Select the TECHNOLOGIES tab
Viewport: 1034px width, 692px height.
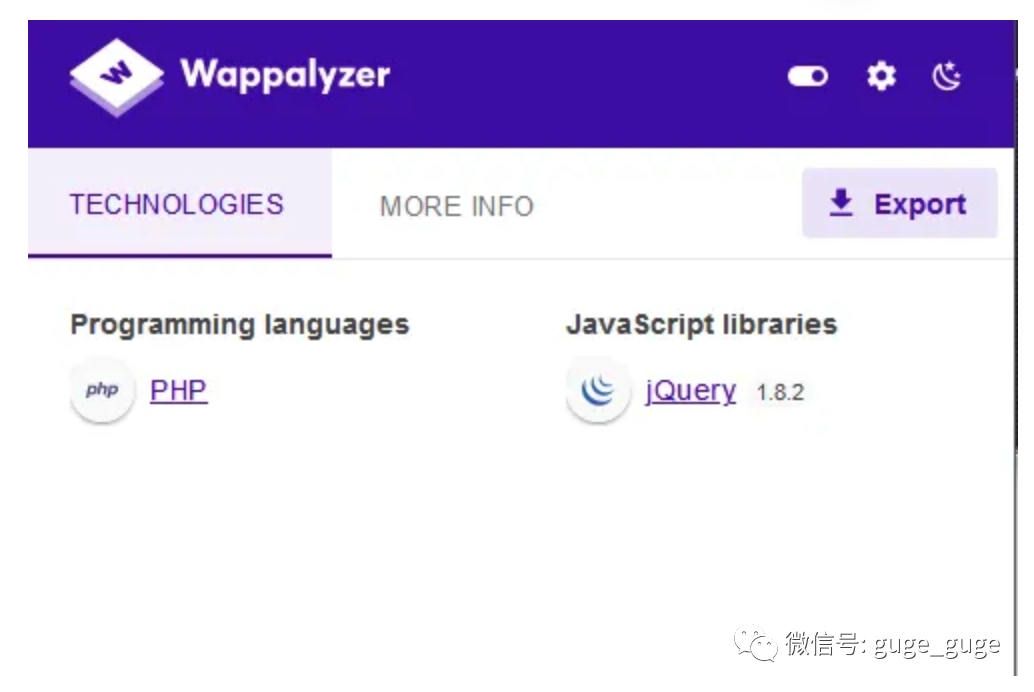pyautogui.click(x=179, y=203)
